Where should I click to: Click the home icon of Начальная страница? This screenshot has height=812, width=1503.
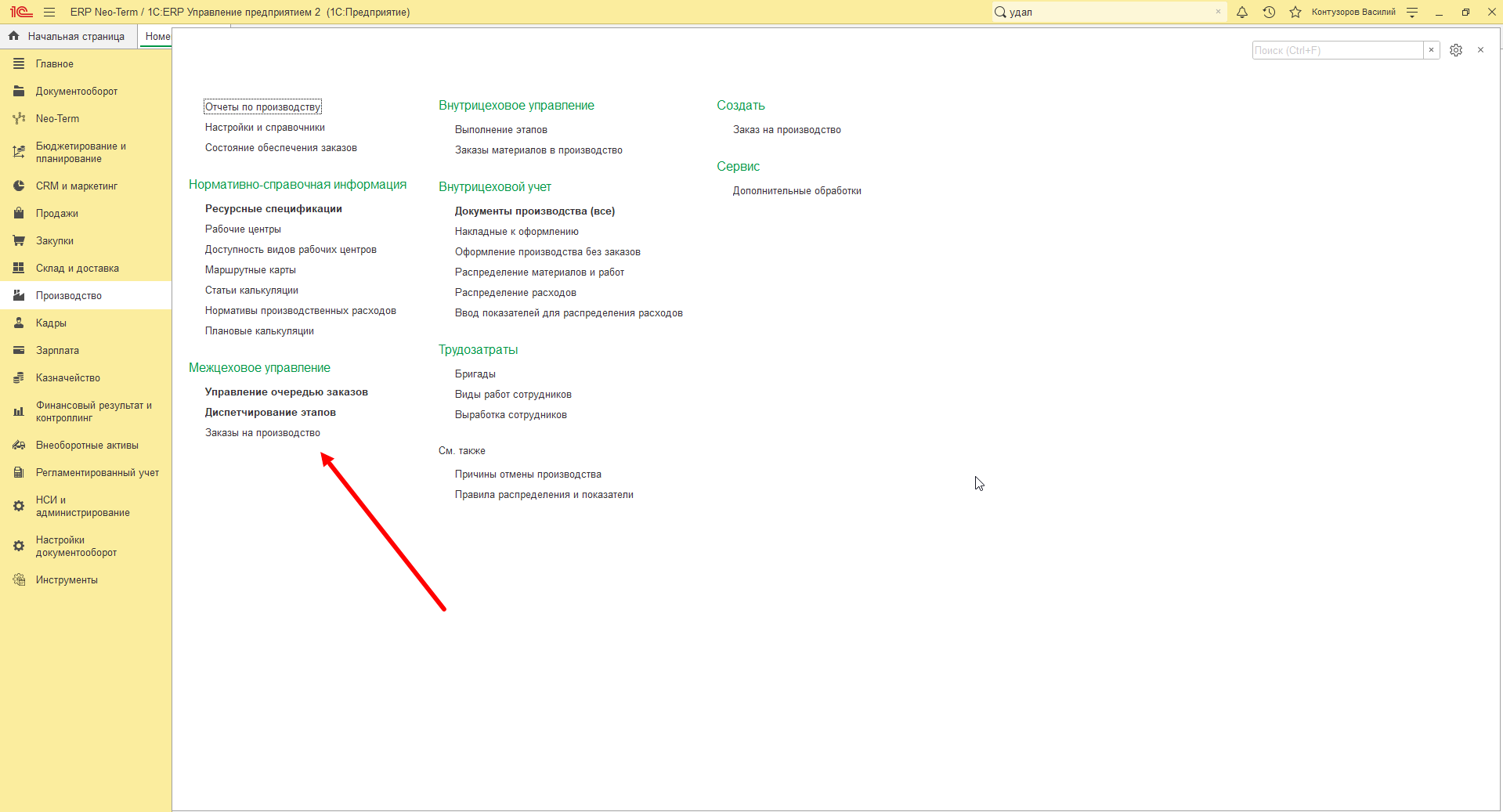pyautogui.click(x=13, y=36)
